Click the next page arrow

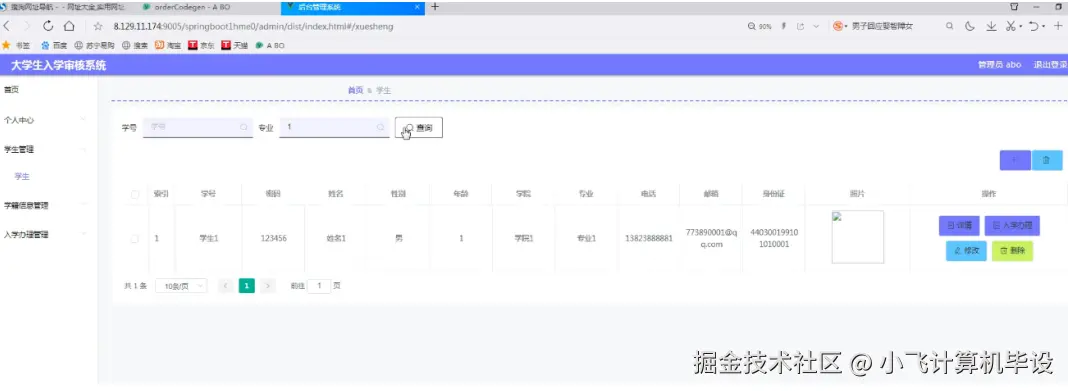coord(268,286)
